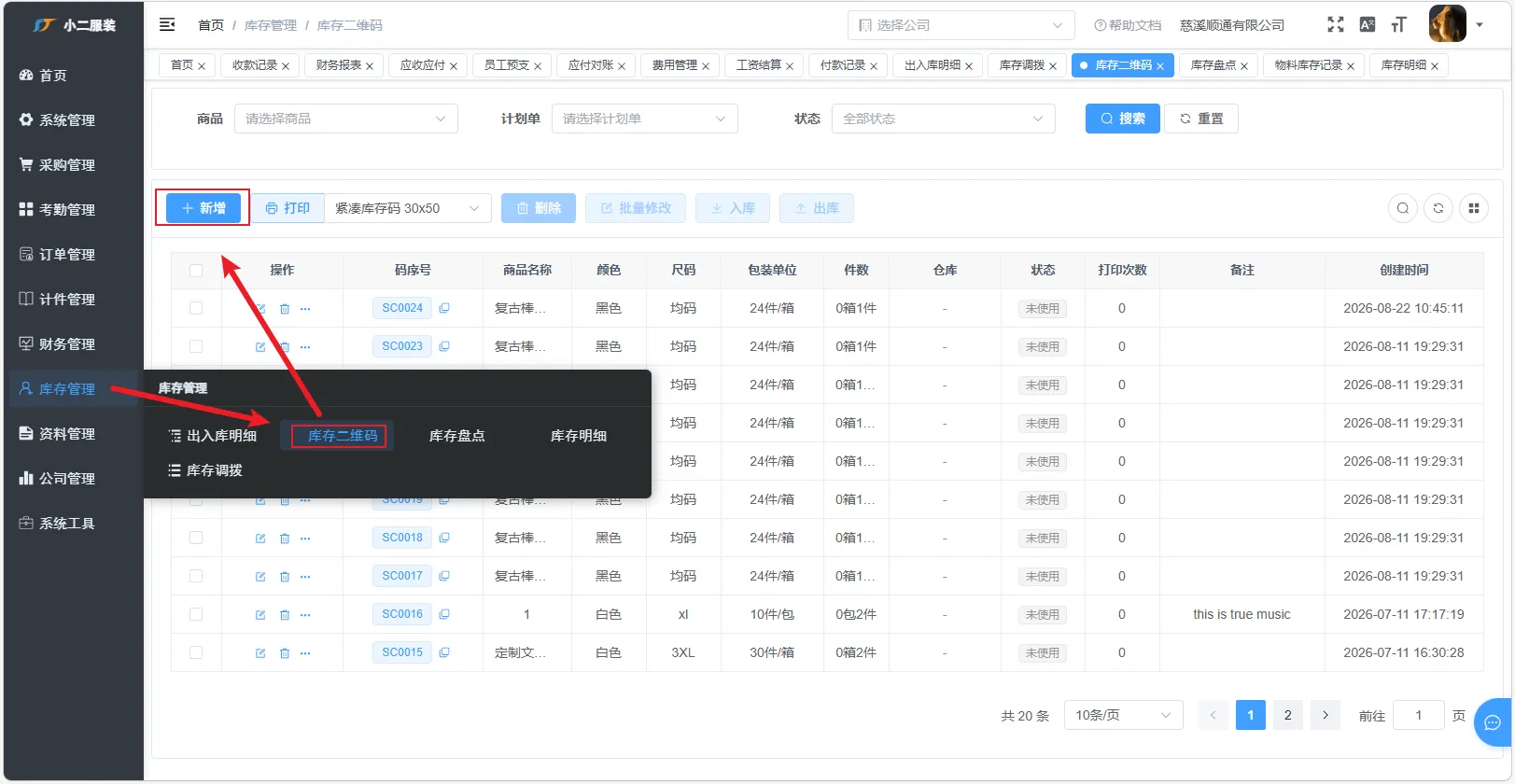Viewport: 1515px width, 784px height.
Task: Check the box for row SC0024
Action: pyautogui.click(x=196, y=308)
